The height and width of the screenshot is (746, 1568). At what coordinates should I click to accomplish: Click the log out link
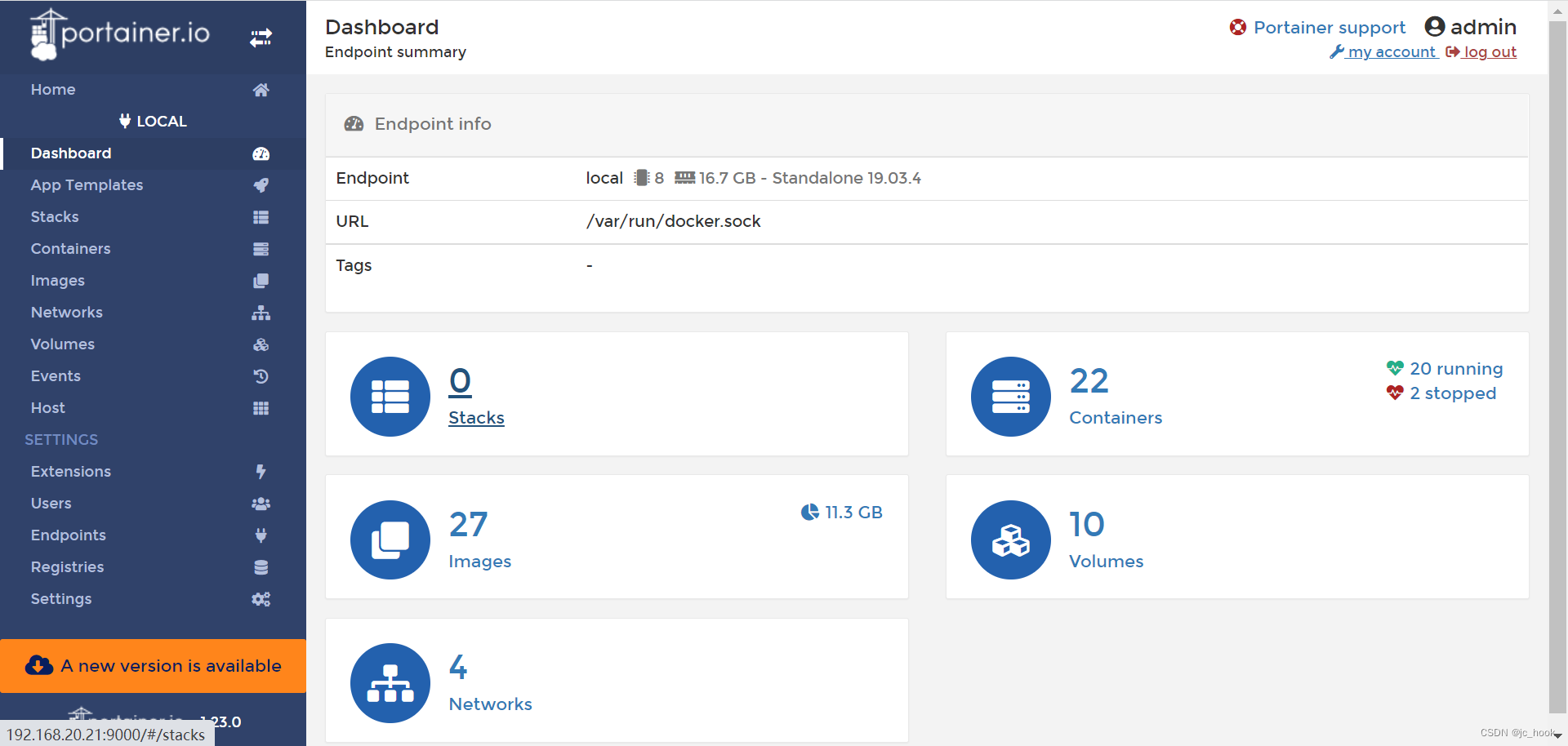coord(1481,52)
